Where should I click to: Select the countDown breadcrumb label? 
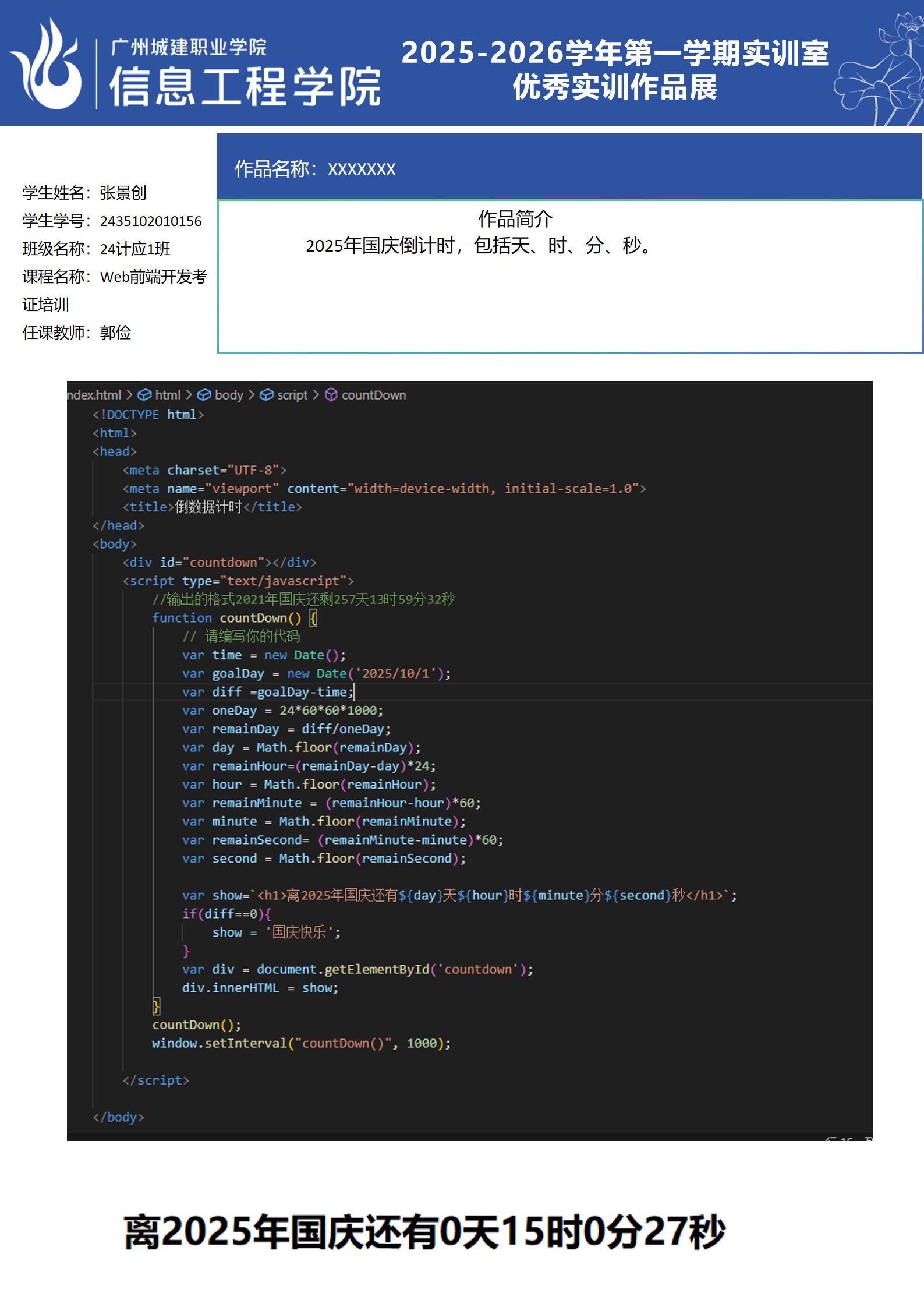click(373, 395)
